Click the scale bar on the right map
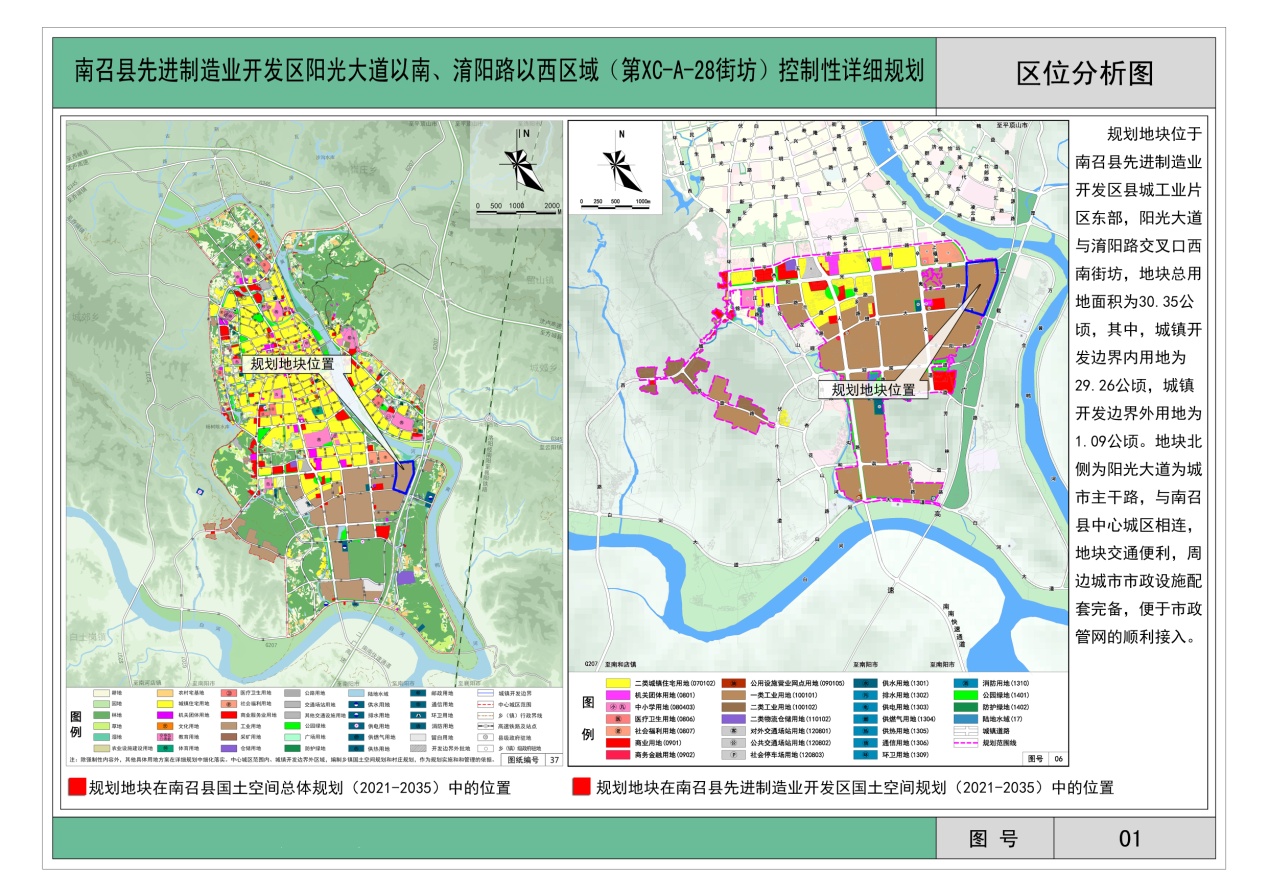Viewport: 1269px width, 896px height. tap(620, 205)
